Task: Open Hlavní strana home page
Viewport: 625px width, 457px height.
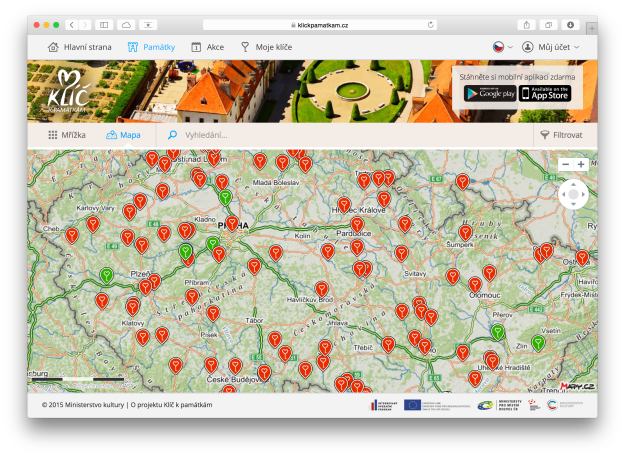Action: (79, 47)
